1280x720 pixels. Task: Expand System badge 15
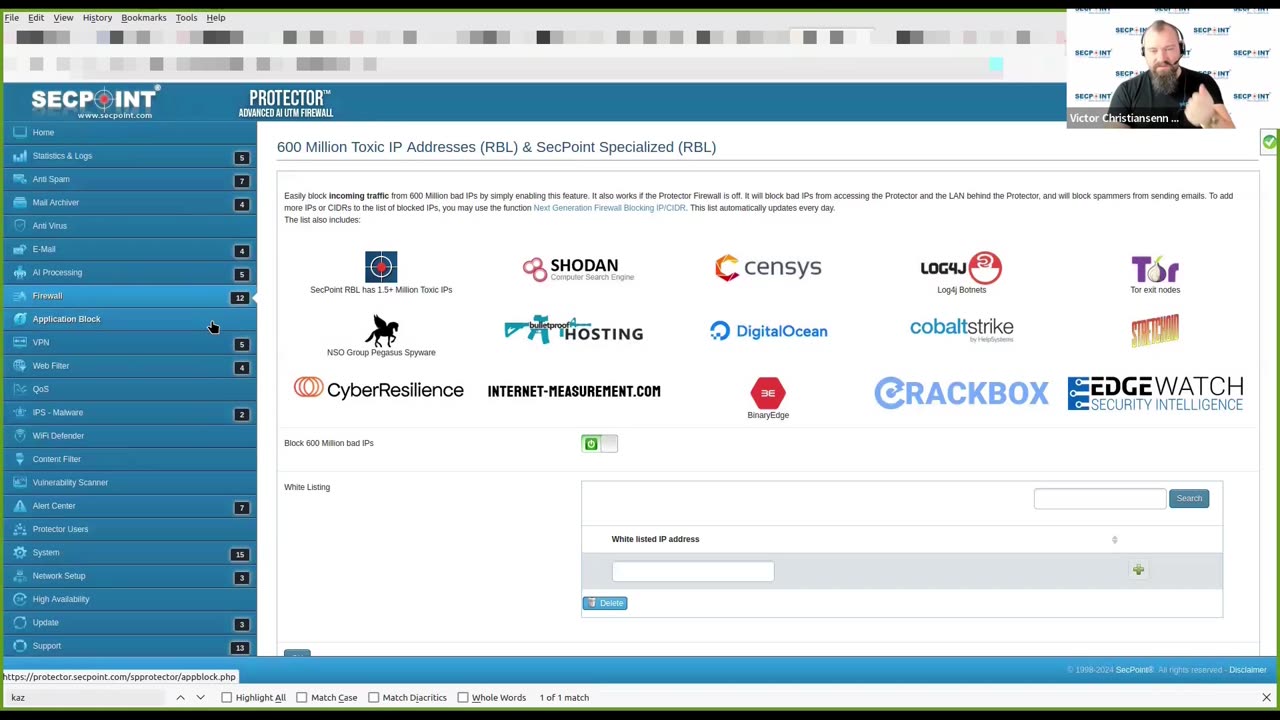tap(240, 554)
